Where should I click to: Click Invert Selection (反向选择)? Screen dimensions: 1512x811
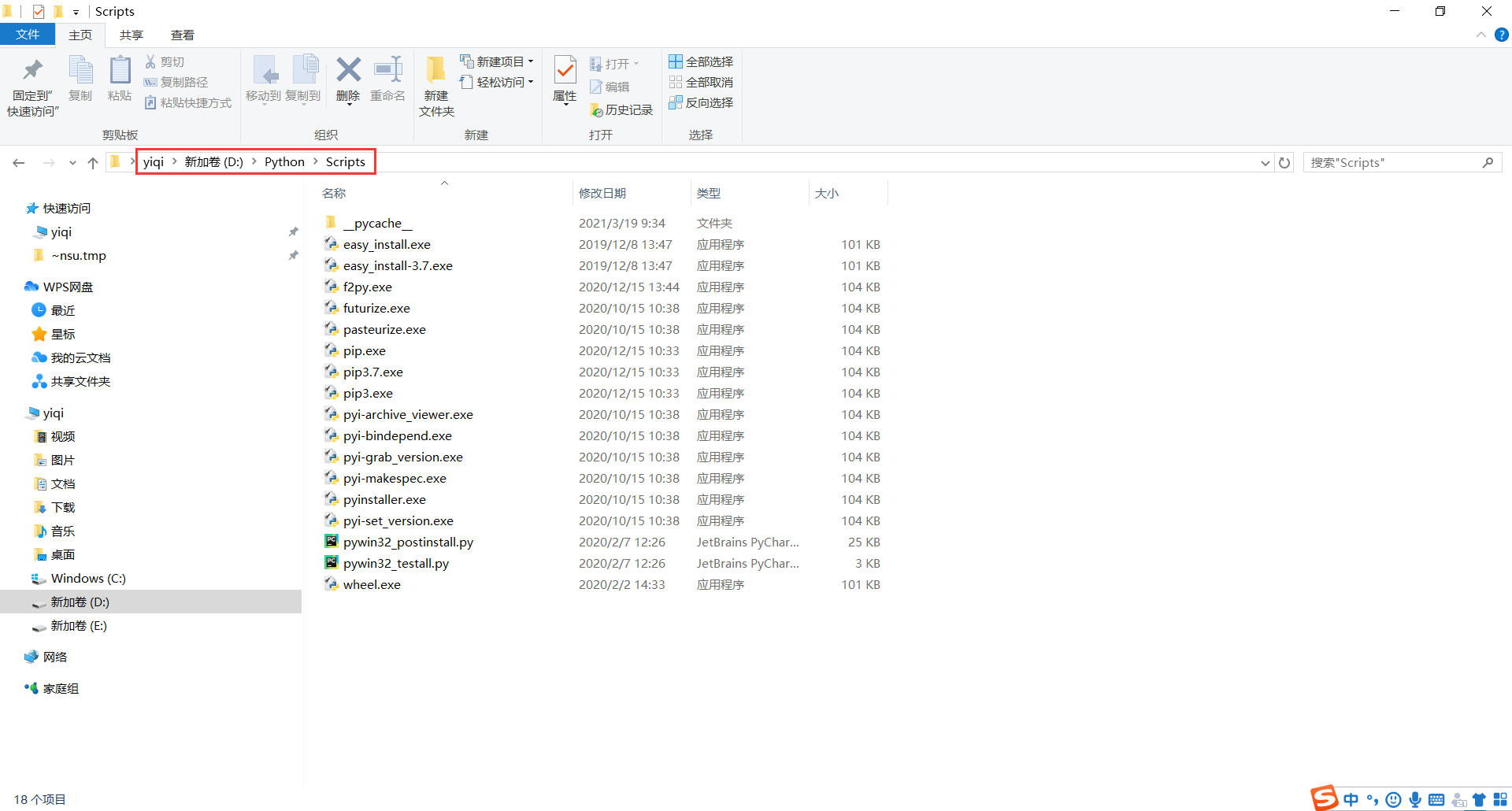(x=701, y=102)
